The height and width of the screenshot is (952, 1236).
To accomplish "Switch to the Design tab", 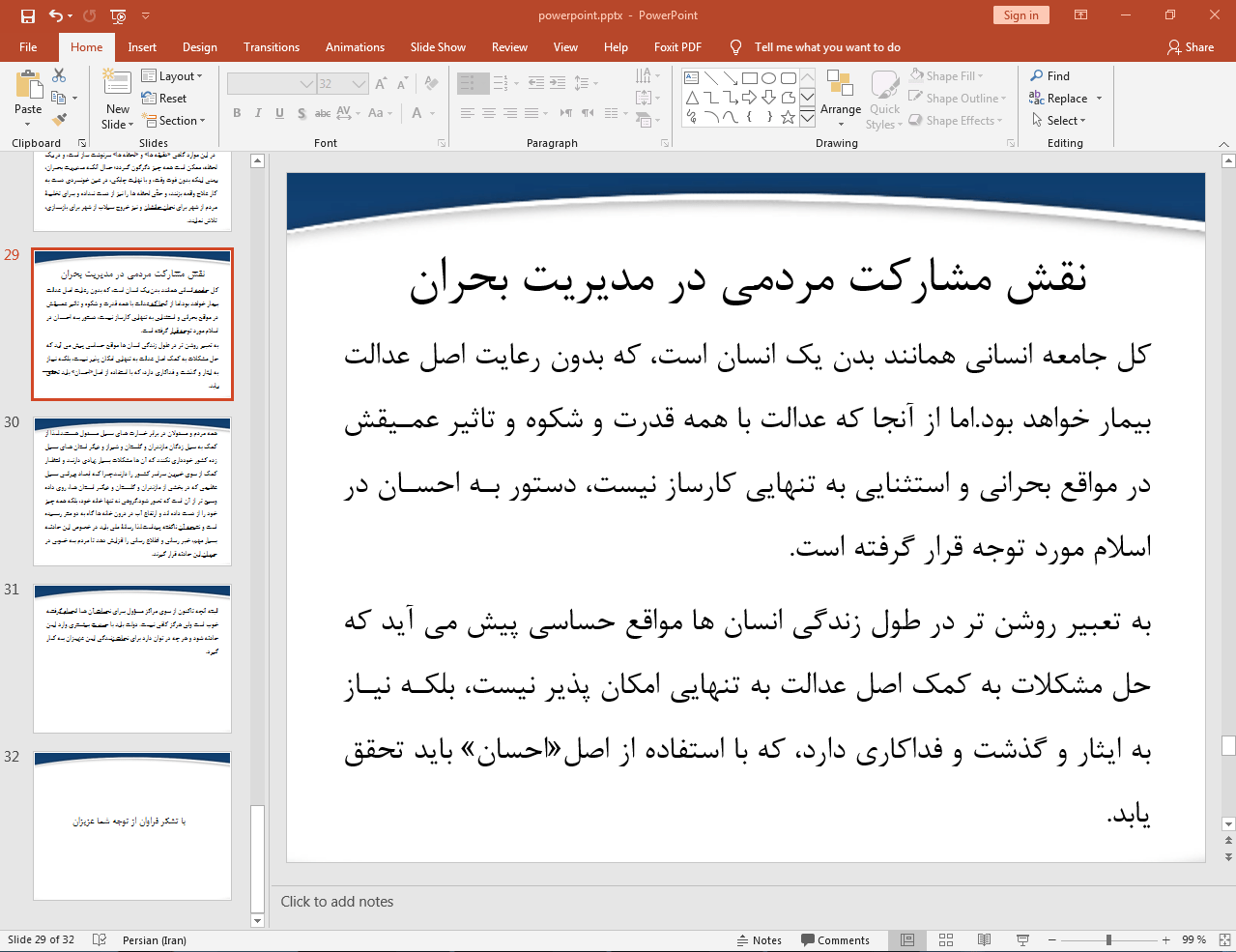I will 199,47.
